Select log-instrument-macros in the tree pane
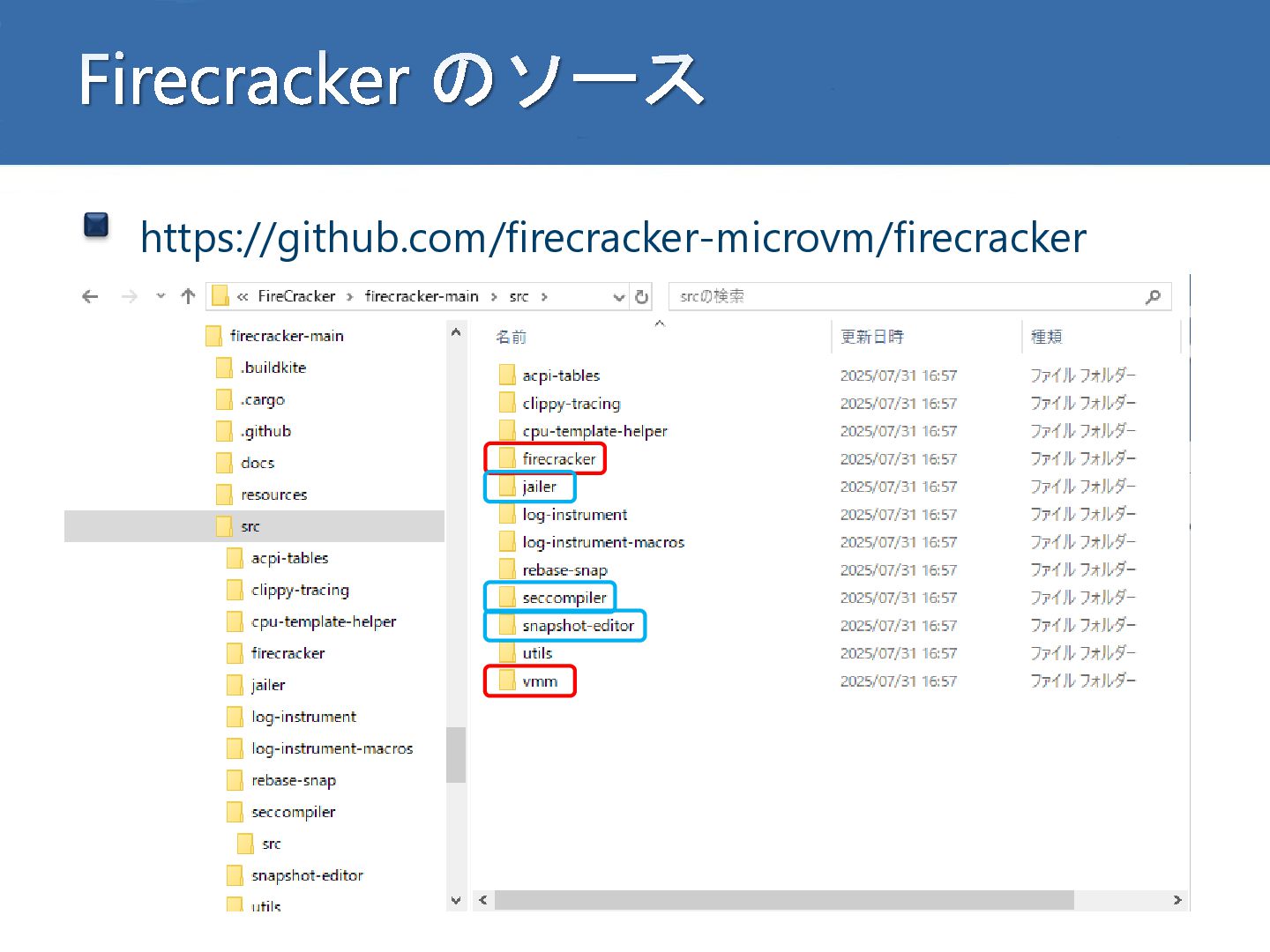The width and height of the screenshot is (1270, 952). point(332,748)
